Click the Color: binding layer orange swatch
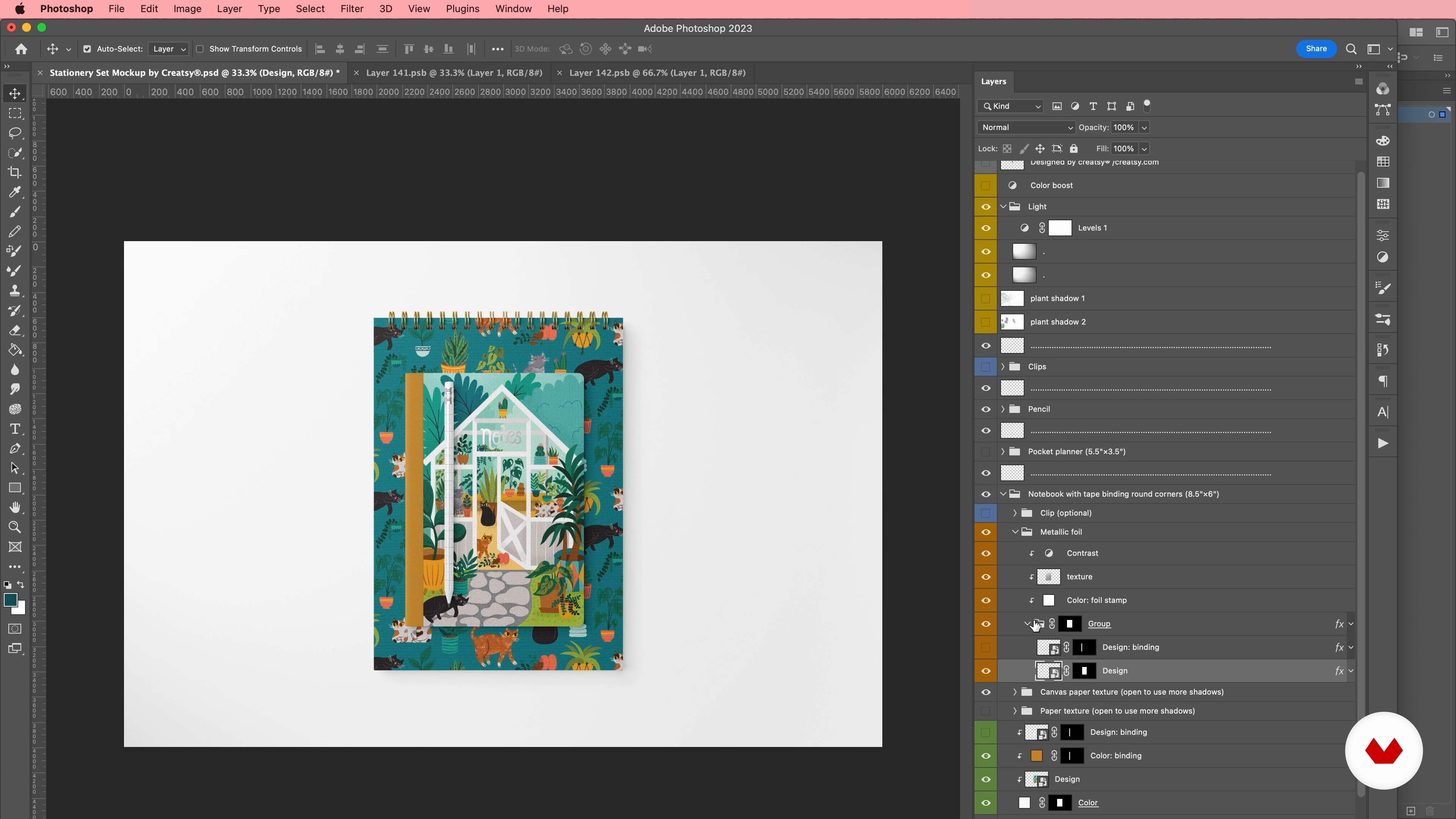The width and height of the screenshot is (1456, 819). tap(1037, 756)
